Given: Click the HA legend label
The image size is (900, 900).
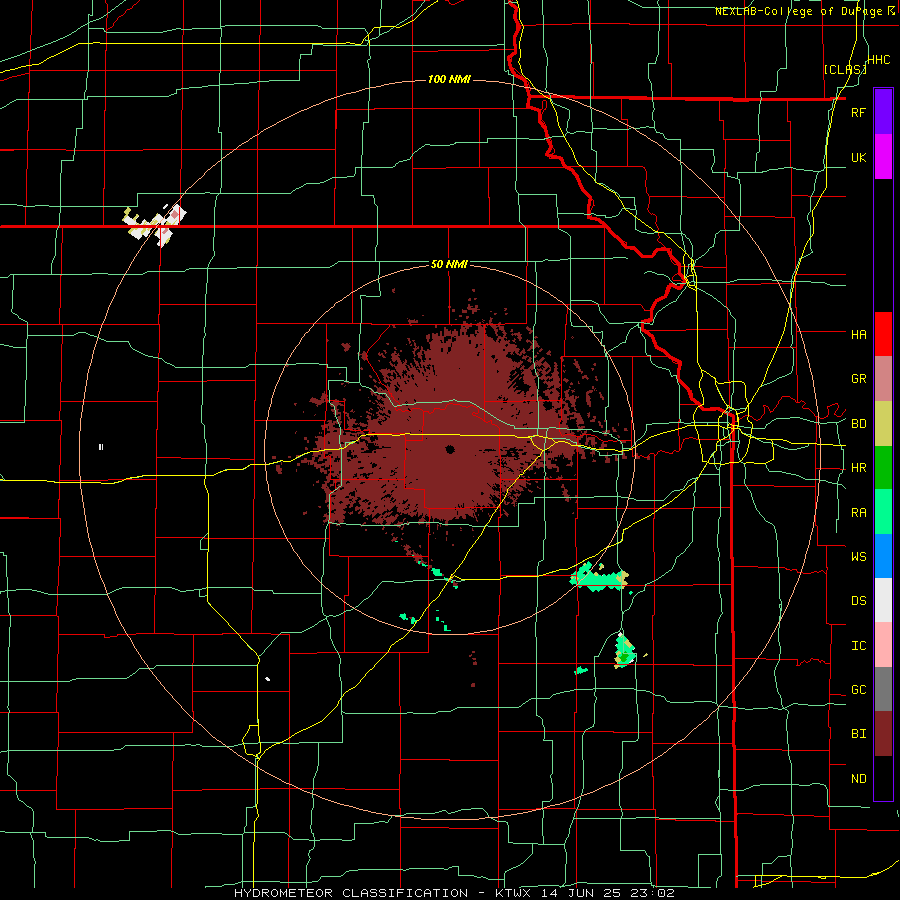Looking at the screenshot, I should coord(858,334).
